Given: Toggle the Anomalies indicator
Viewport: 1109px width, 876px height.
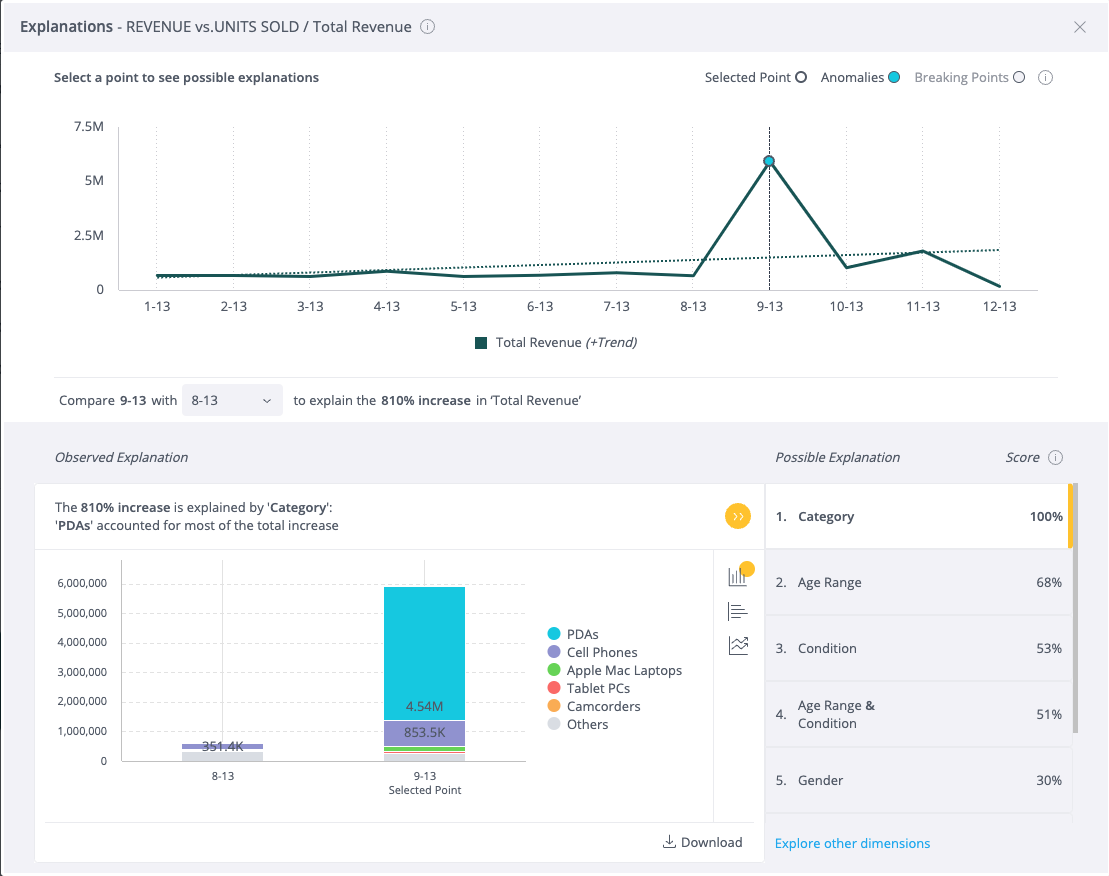Looking at the screenshot, I should 894,77.
